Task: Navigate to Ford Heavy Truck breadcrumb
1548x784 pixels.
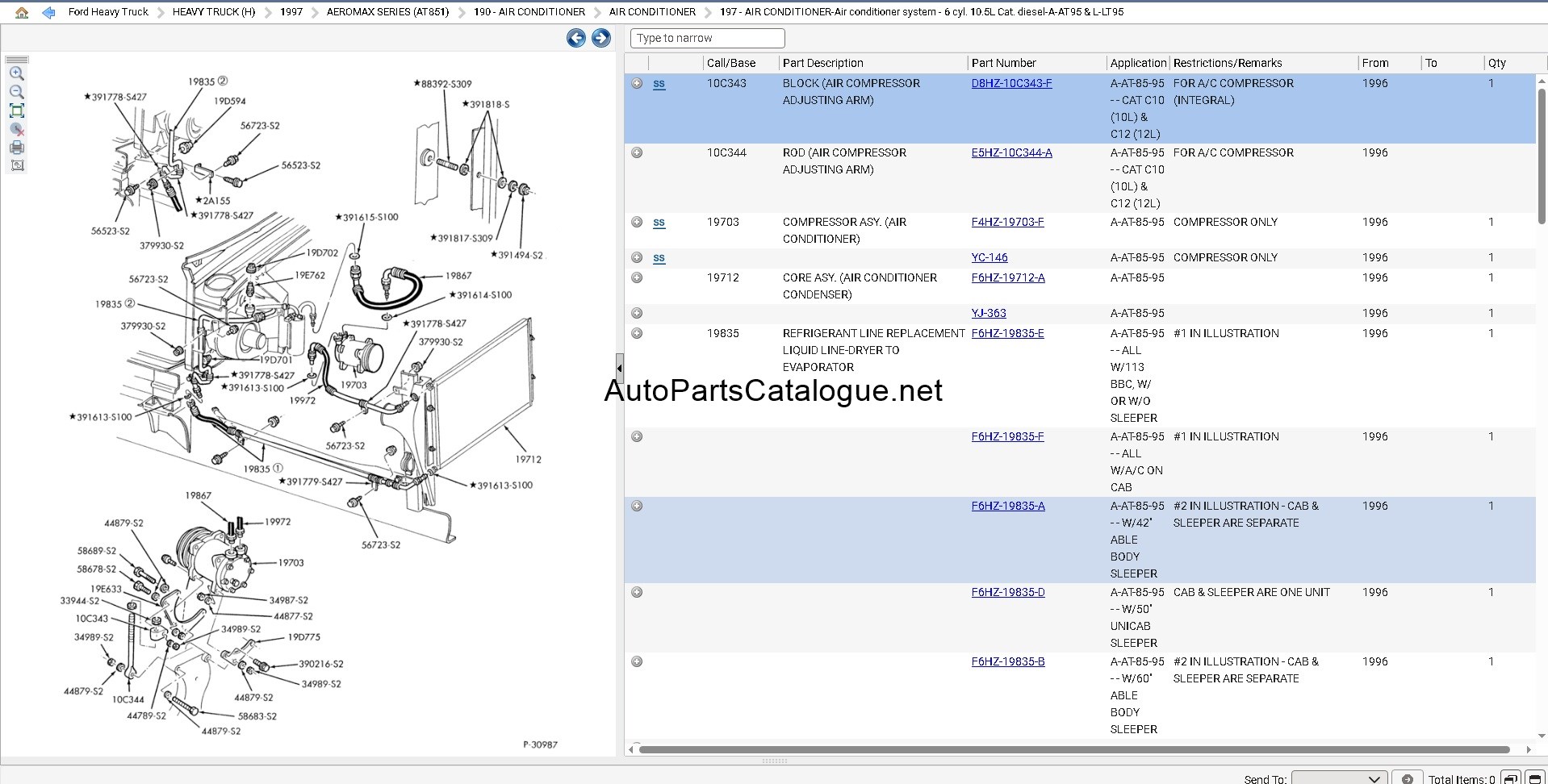Action: (x=108, y=12)
